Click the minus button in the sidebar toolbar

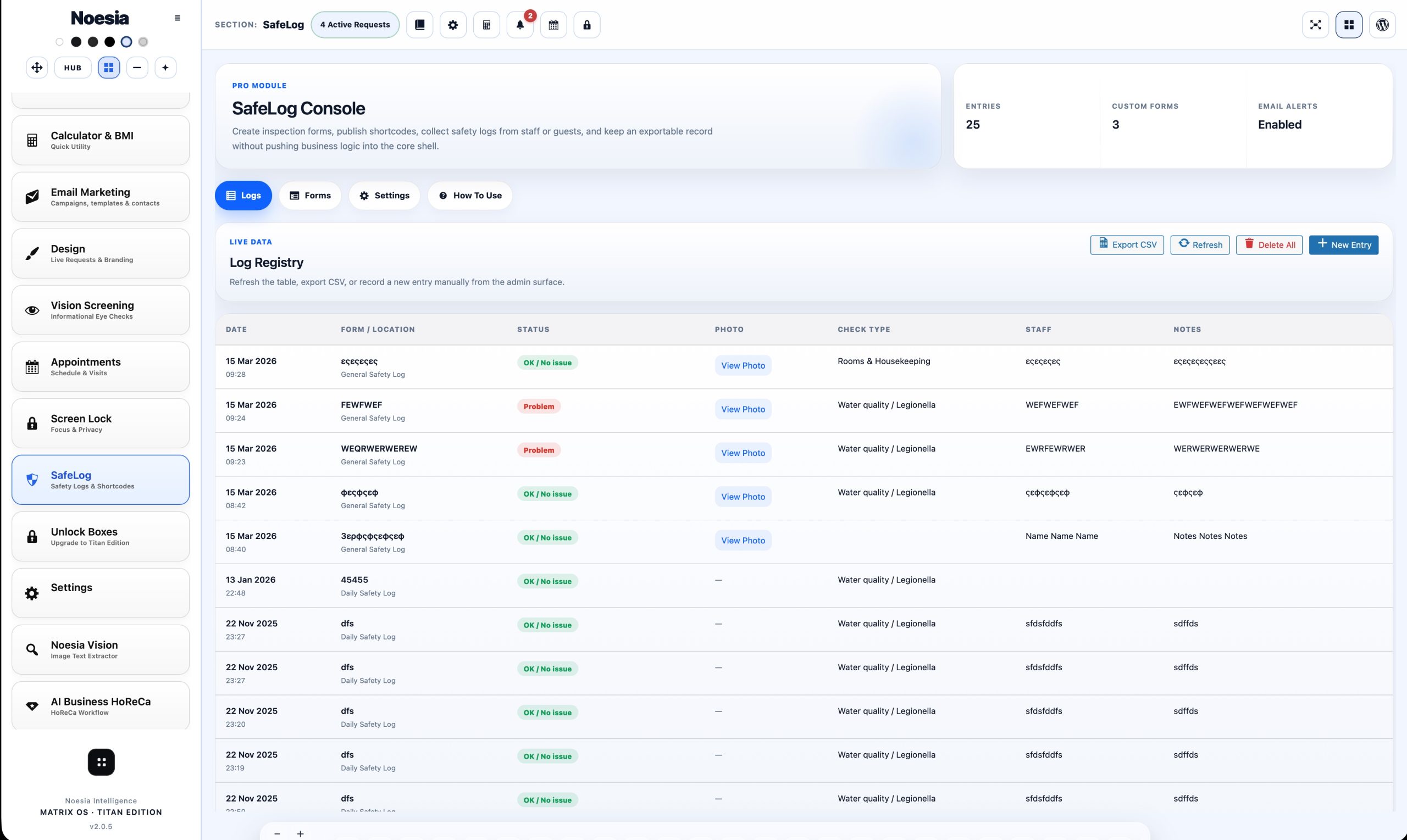click(x=137, y=68)
